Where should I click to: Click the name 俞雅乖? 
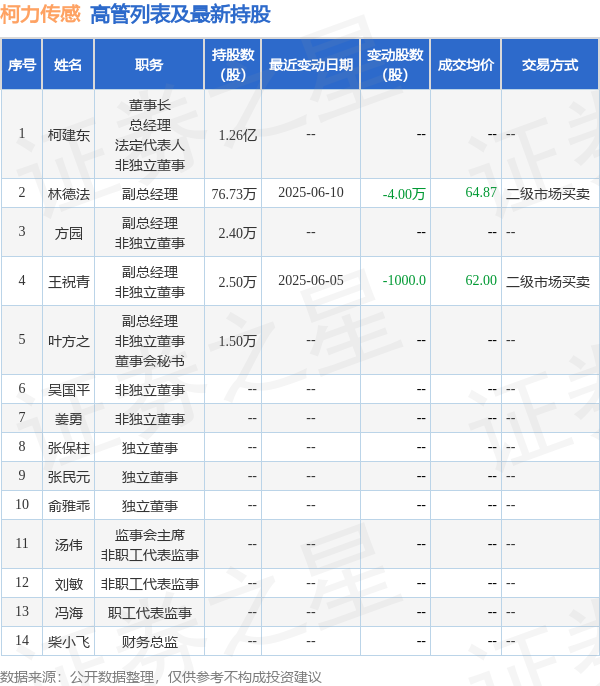[69, 506]
